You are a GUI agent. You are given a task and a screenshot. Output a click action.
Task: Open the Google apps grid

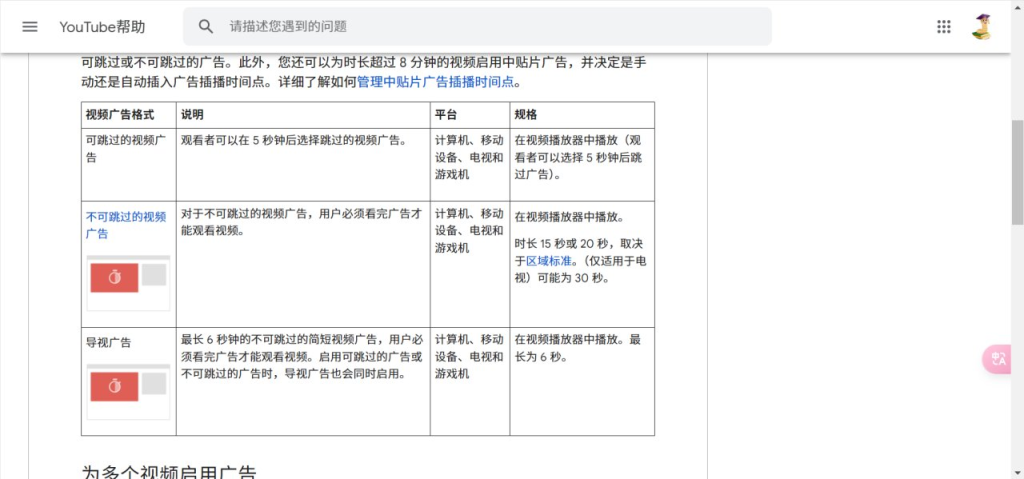pyautogui.click(x=943, y=27)
